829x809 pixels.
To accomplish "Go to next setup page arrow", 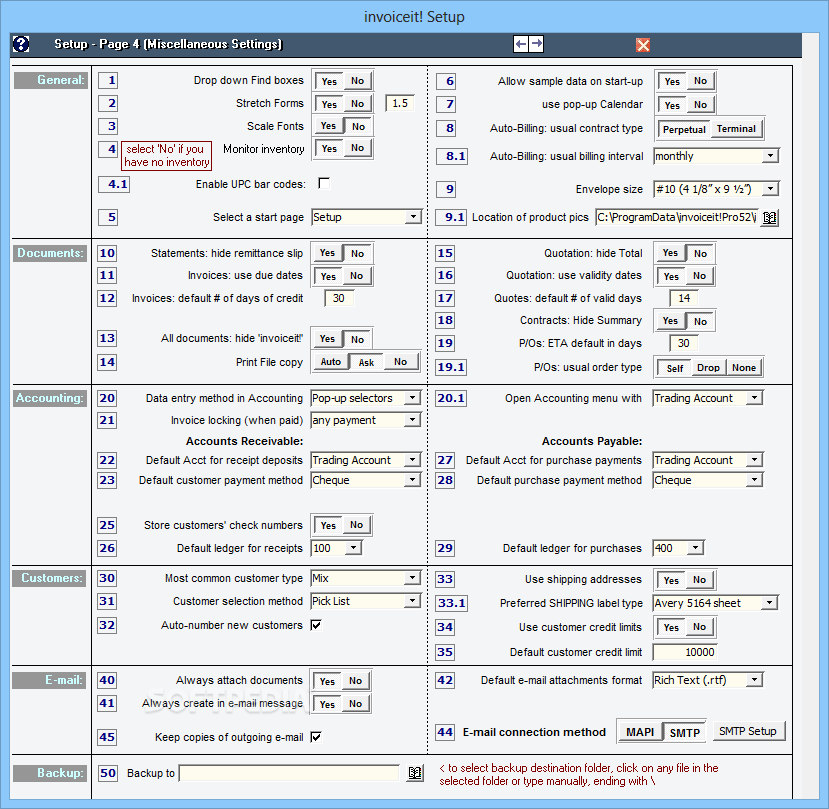I will (536, 44).
